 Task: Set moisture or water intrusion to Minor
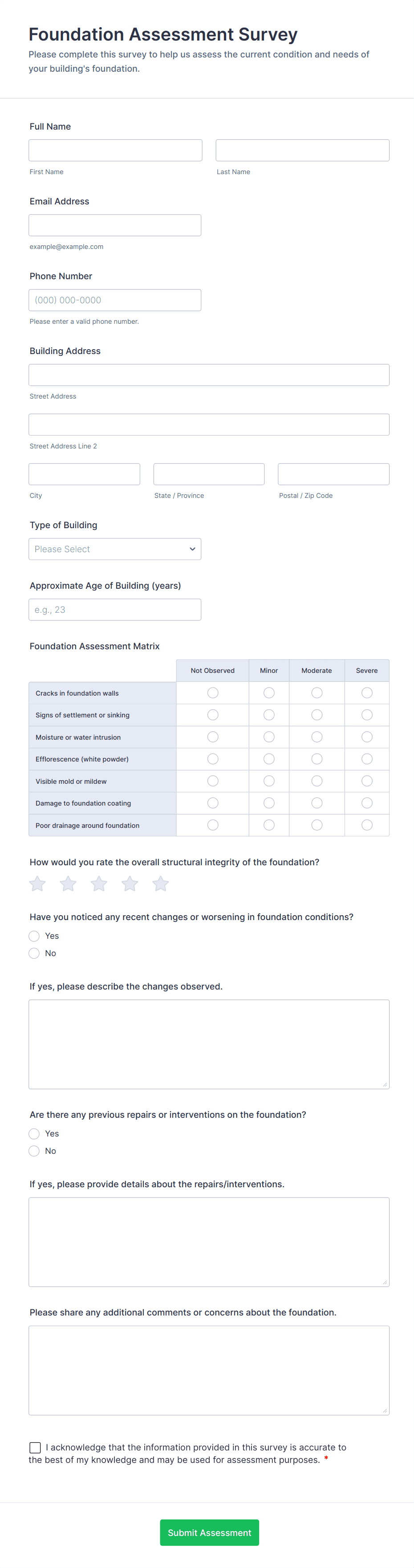(x=268, y=737)
